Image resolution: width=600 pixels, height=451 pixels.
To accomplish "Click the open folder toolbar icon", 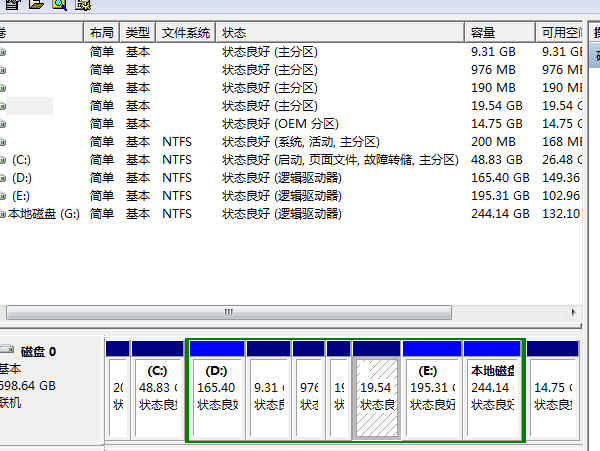I will [x=36, y=4].
